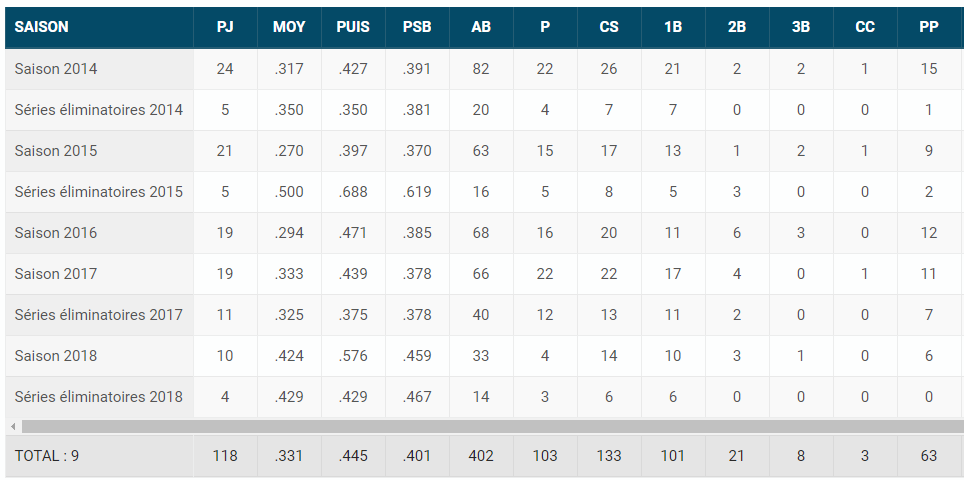Click the PP column header
The height and width of the screenshot is (480, 964).
point(928,27)
